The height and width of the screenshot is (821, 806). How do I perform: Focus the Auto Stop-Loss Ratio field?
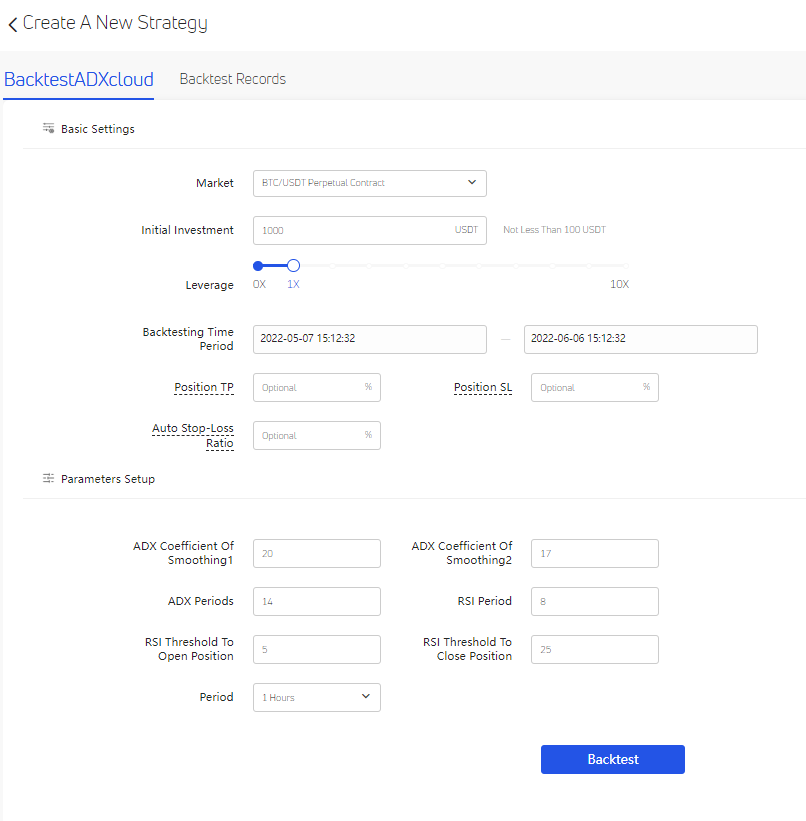[x=310, y=435]
